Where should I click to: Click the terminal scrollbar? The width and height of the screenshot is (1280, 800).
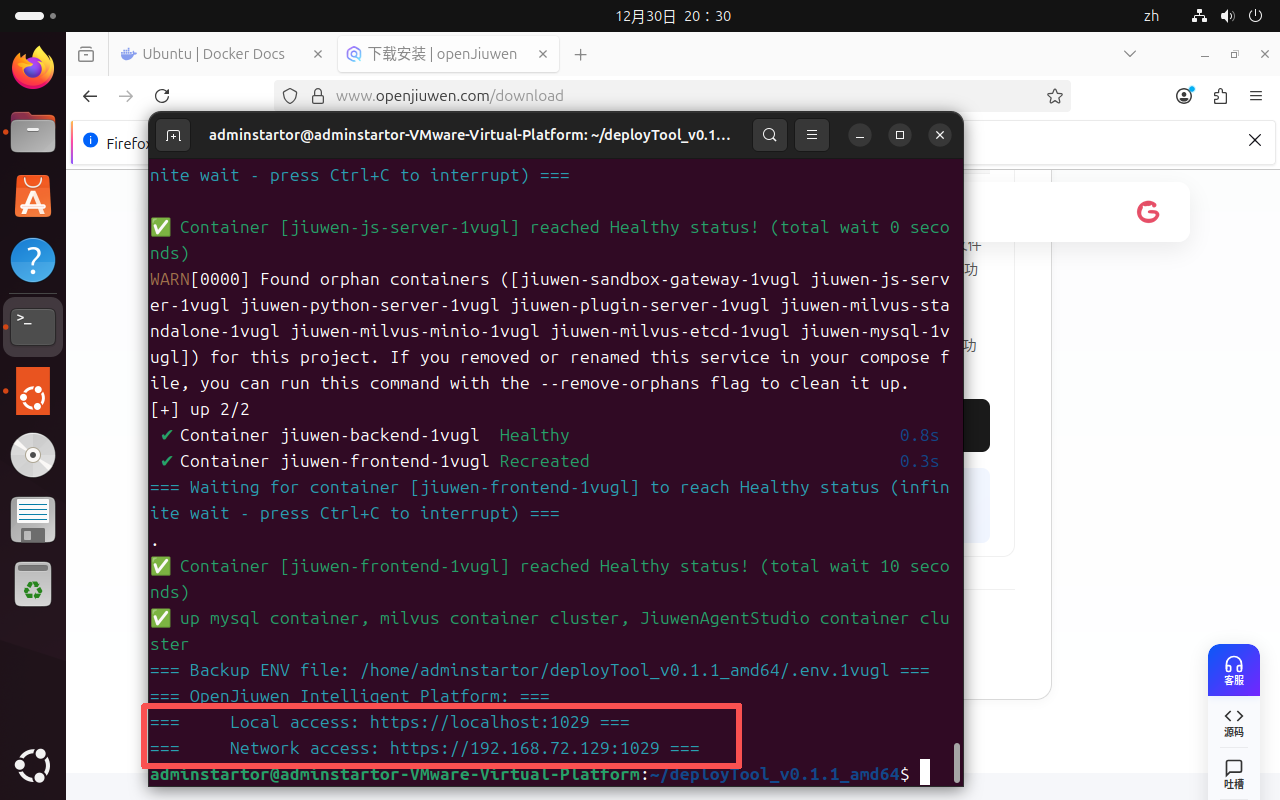pyautogui.click(x=957, y=763)
